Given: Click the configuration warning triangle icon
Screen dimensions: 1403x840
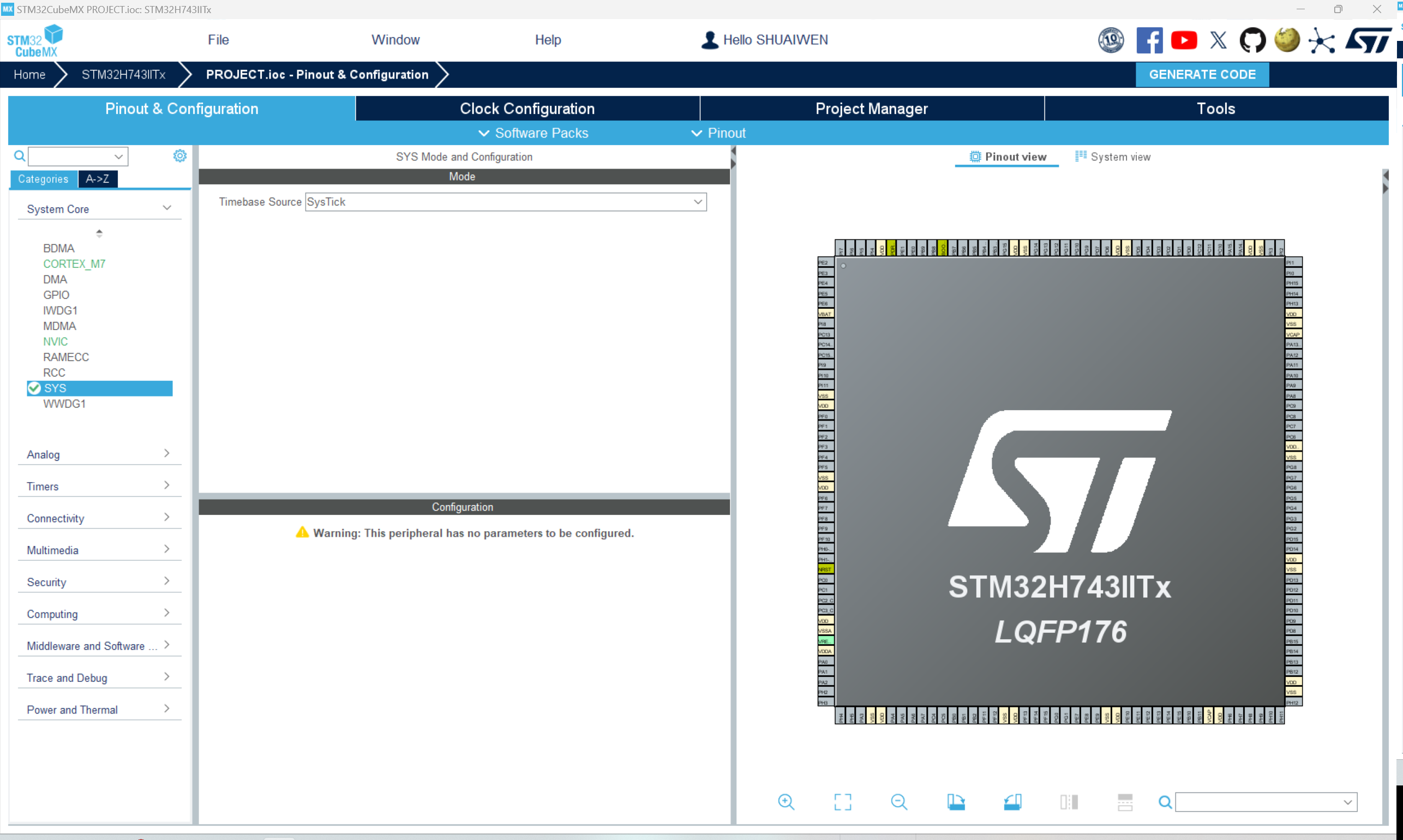Looking at the screenshot, I should [302, 532].
